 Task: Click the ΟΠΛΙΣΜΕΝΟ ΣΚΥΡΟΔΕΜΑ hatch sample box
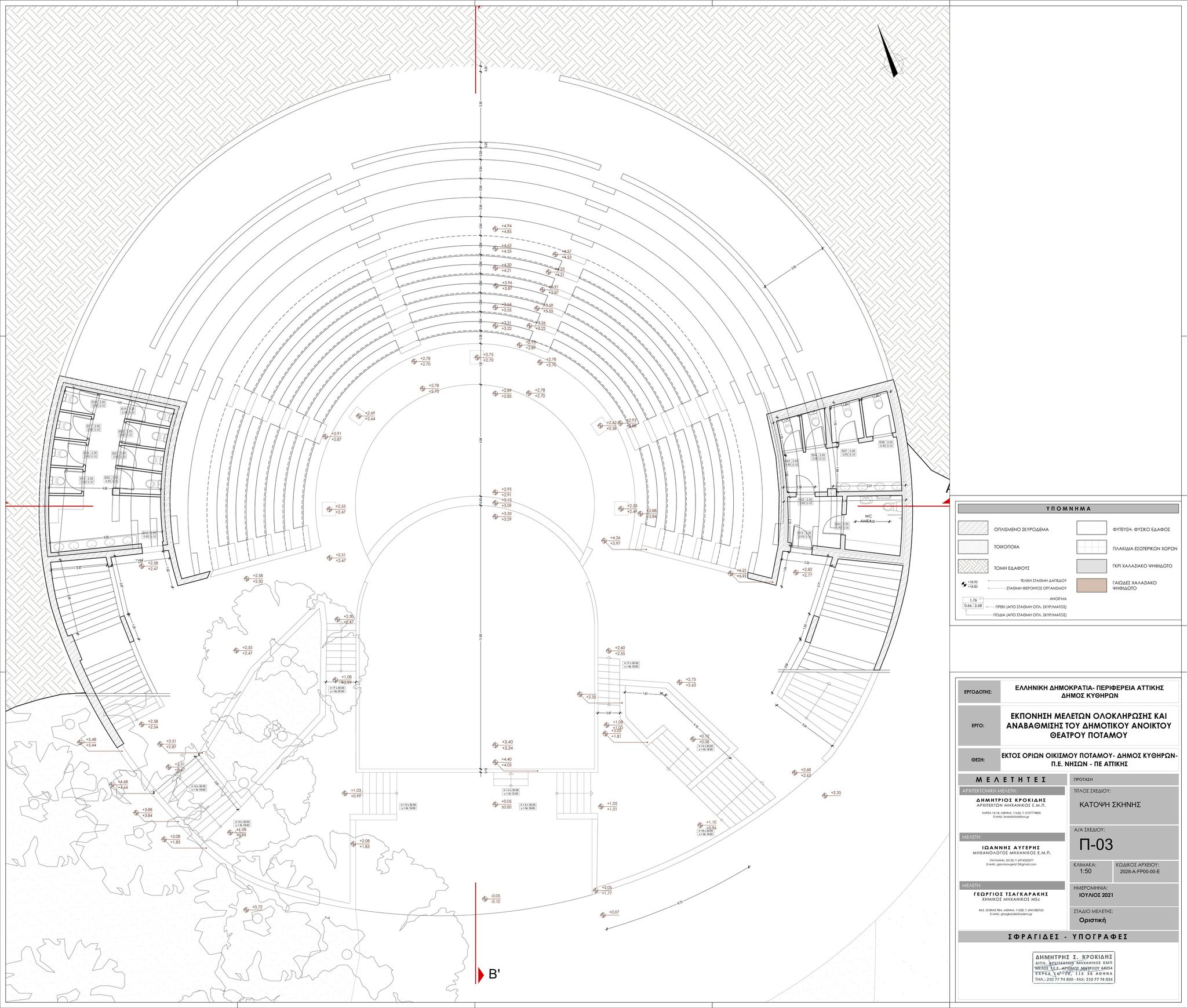click(x=973, y=528)
